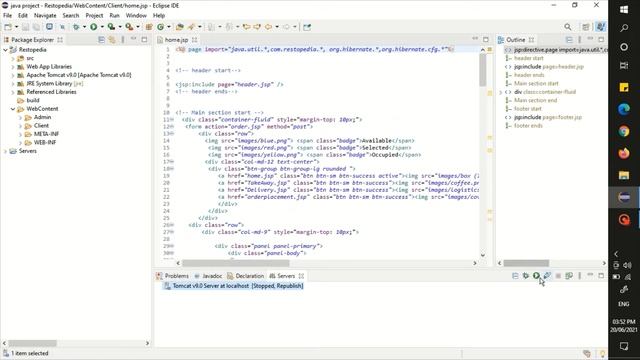
Task: Click the Open Type toolbar icon
Action: coord(180,27)
